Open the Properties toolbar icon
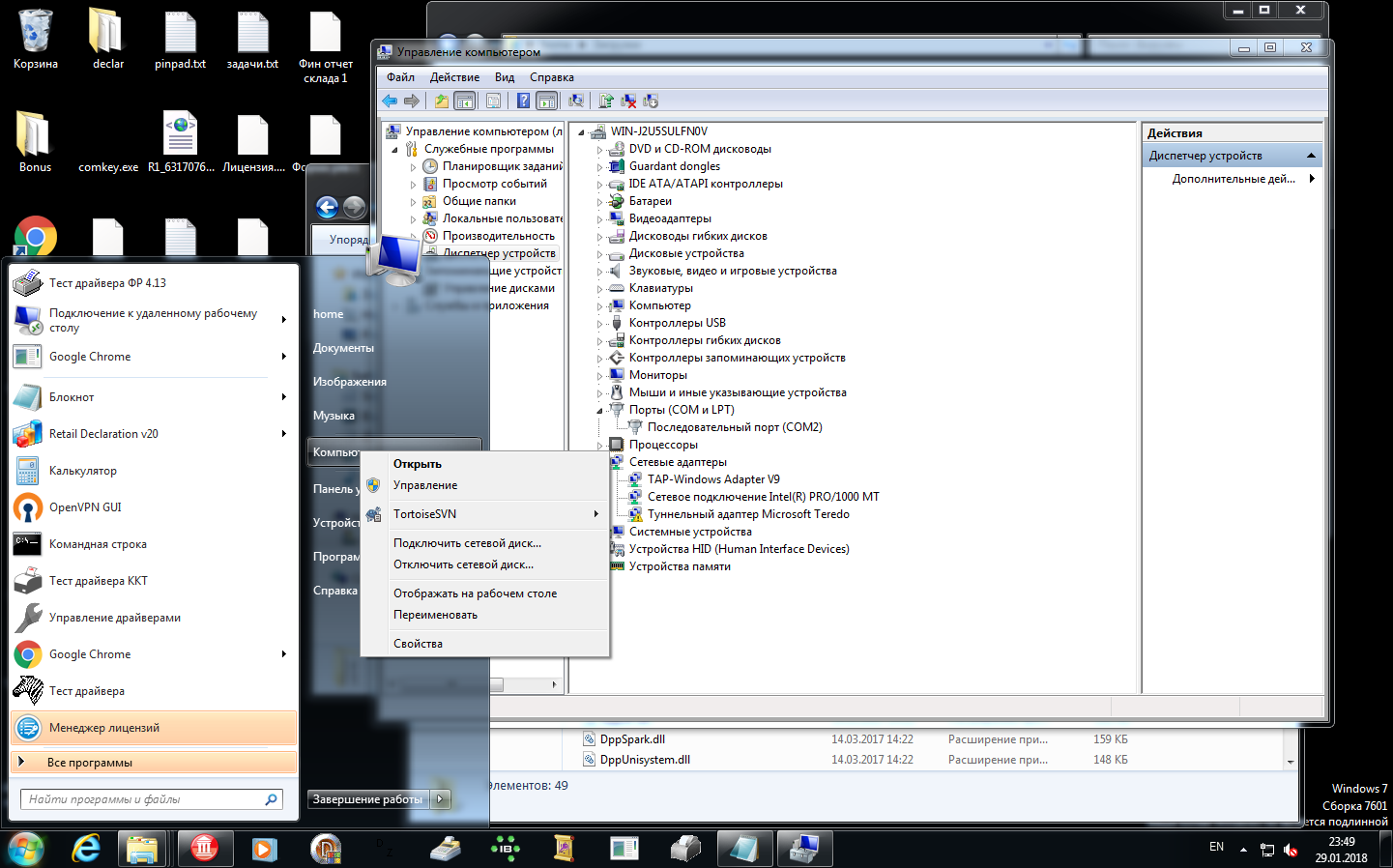1393x868 pixels. 493,101
